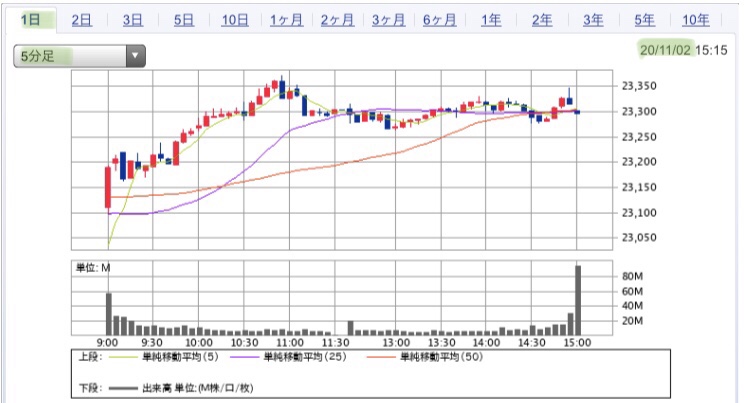Click the 単位: M volume unit label

pyautogui.click(x=93, y=268)
